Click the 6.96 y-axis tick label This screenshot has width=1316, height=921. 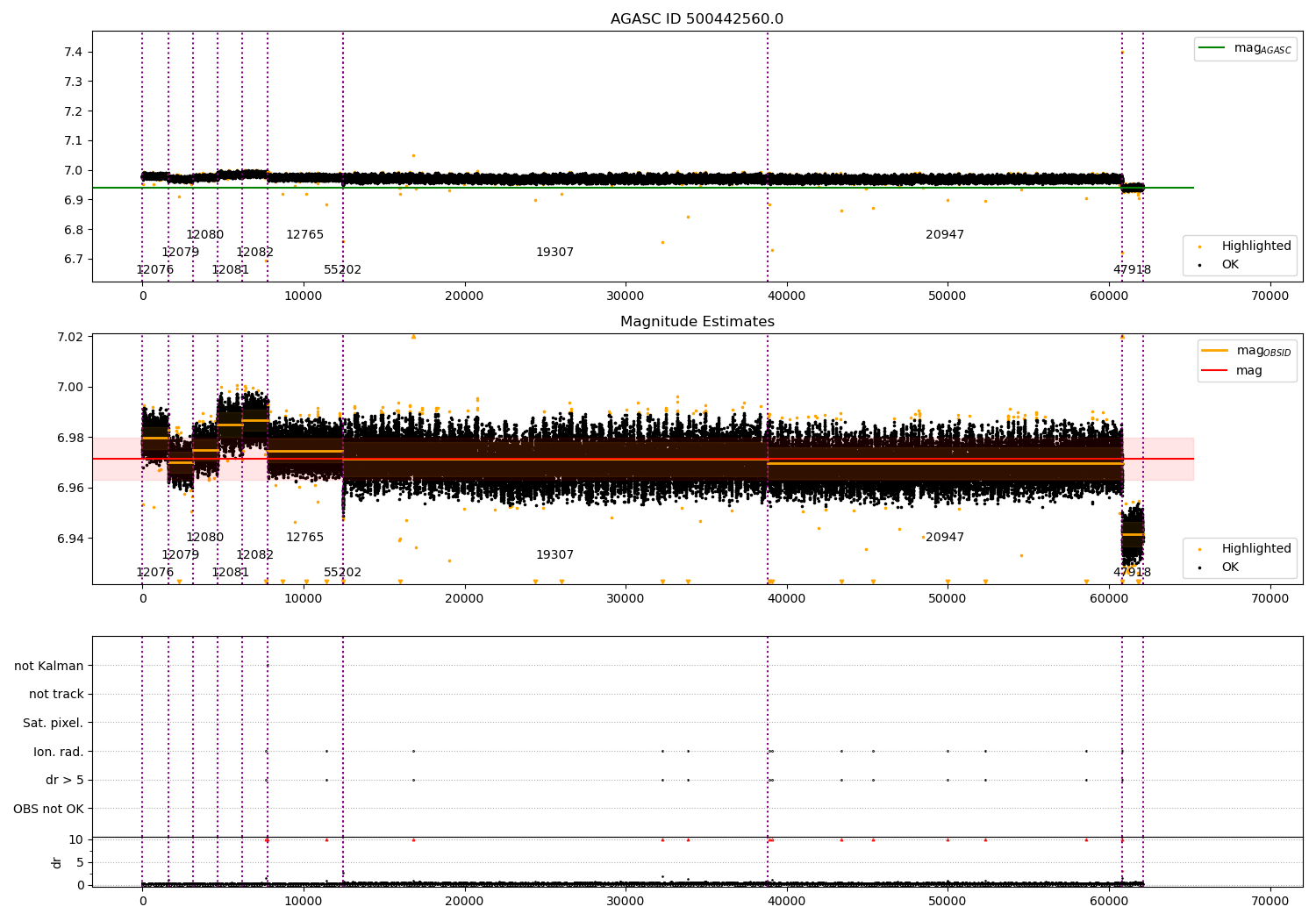point(70,489)
